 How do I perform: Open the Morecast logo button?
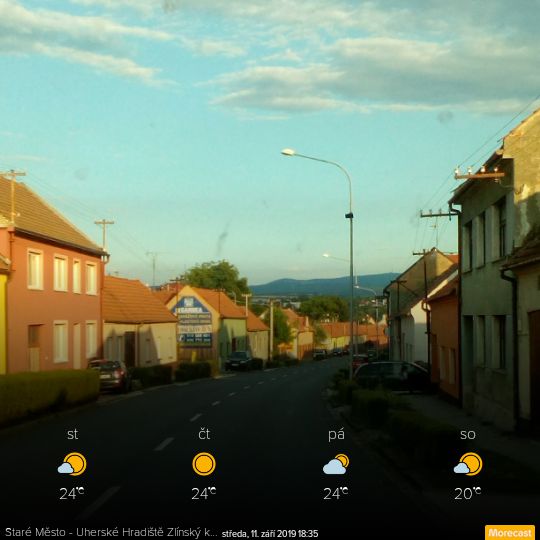(510, 532)
